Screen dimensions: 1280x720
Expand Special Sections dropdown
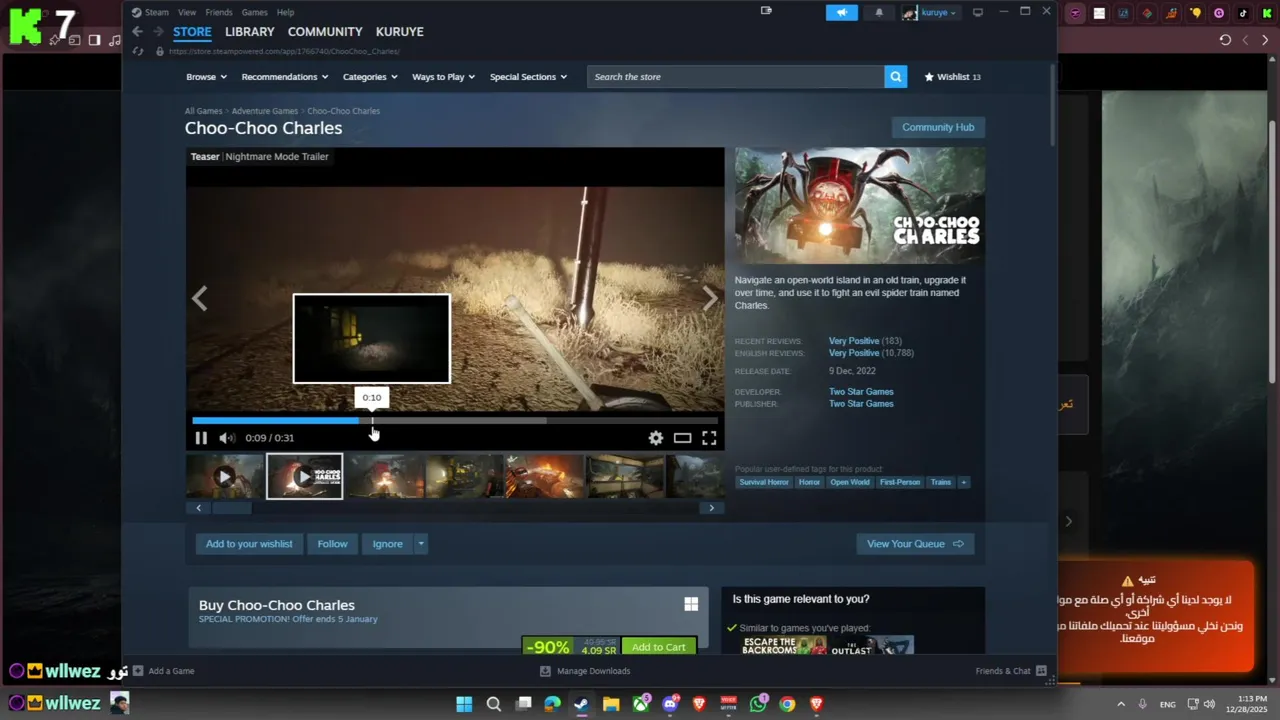528,77
